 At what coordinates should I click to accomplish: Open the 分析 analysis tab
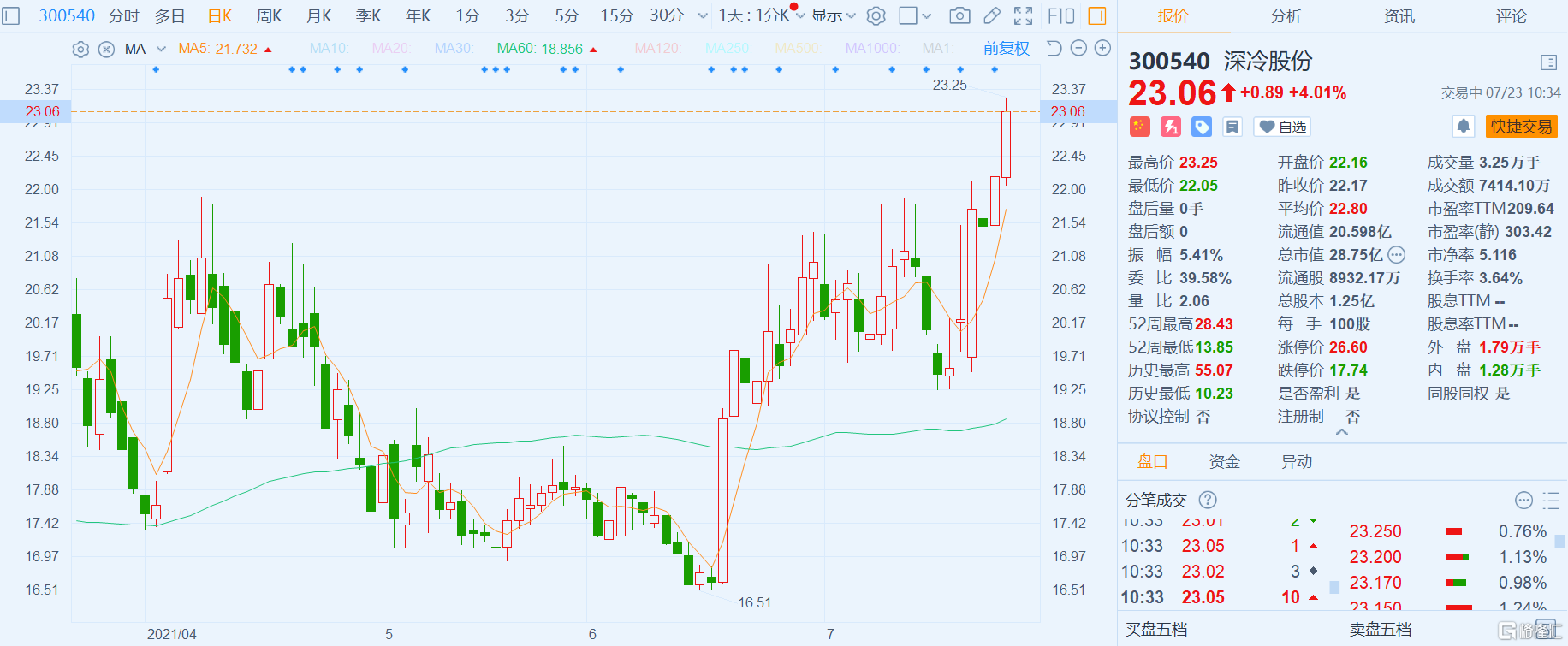tap(1286, 15)
